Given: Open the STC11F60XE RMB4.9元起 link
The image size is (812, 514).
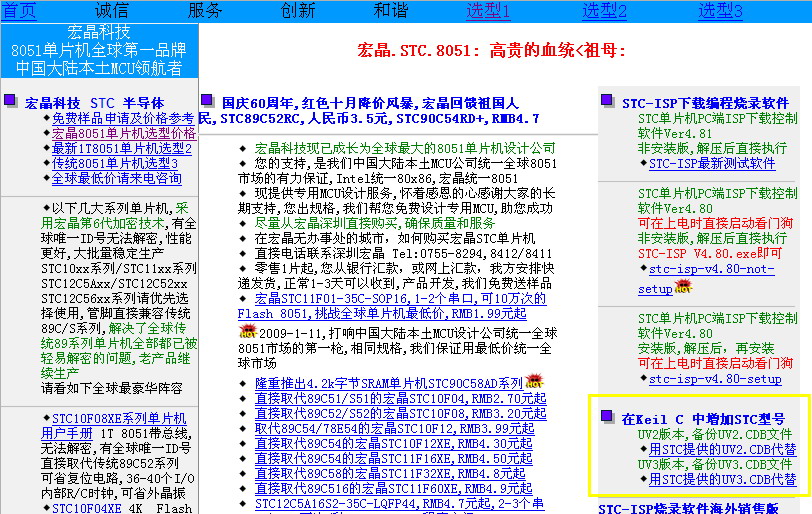Looking at the screenshot, I should tap(394, 489).
